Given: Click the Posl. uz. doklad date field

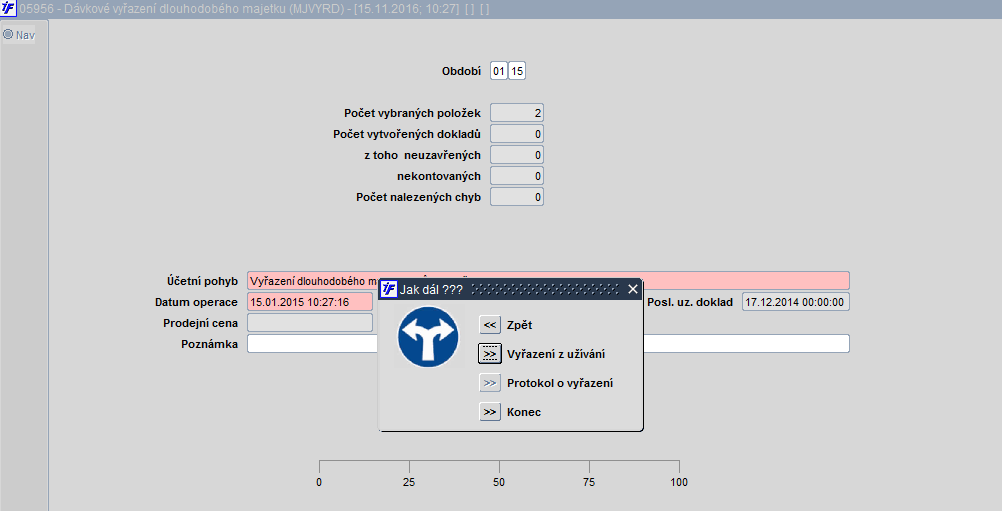Looking at the screenshot, I should [x=796, y=302].
